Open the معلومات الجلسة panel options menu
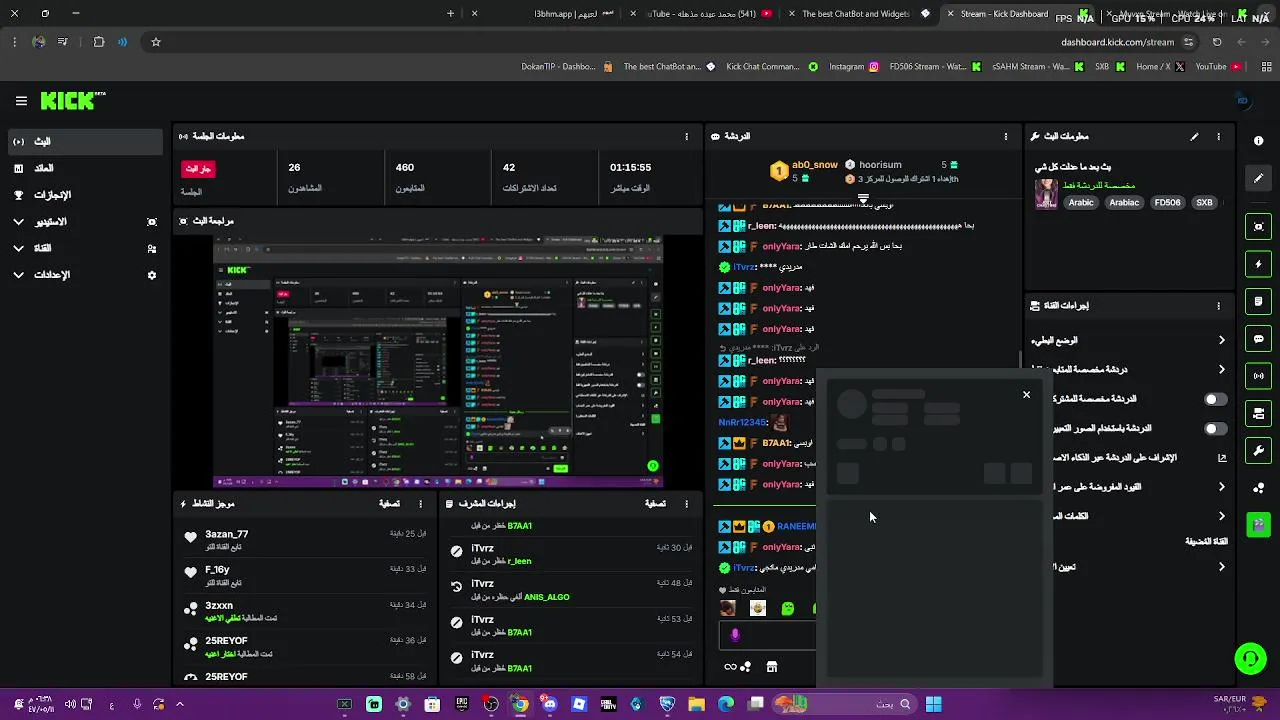1280x720 pixels. pos(686,136)
